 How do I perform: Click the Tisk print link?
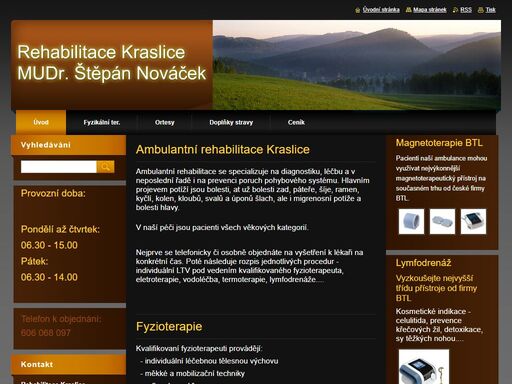point(490,10)
